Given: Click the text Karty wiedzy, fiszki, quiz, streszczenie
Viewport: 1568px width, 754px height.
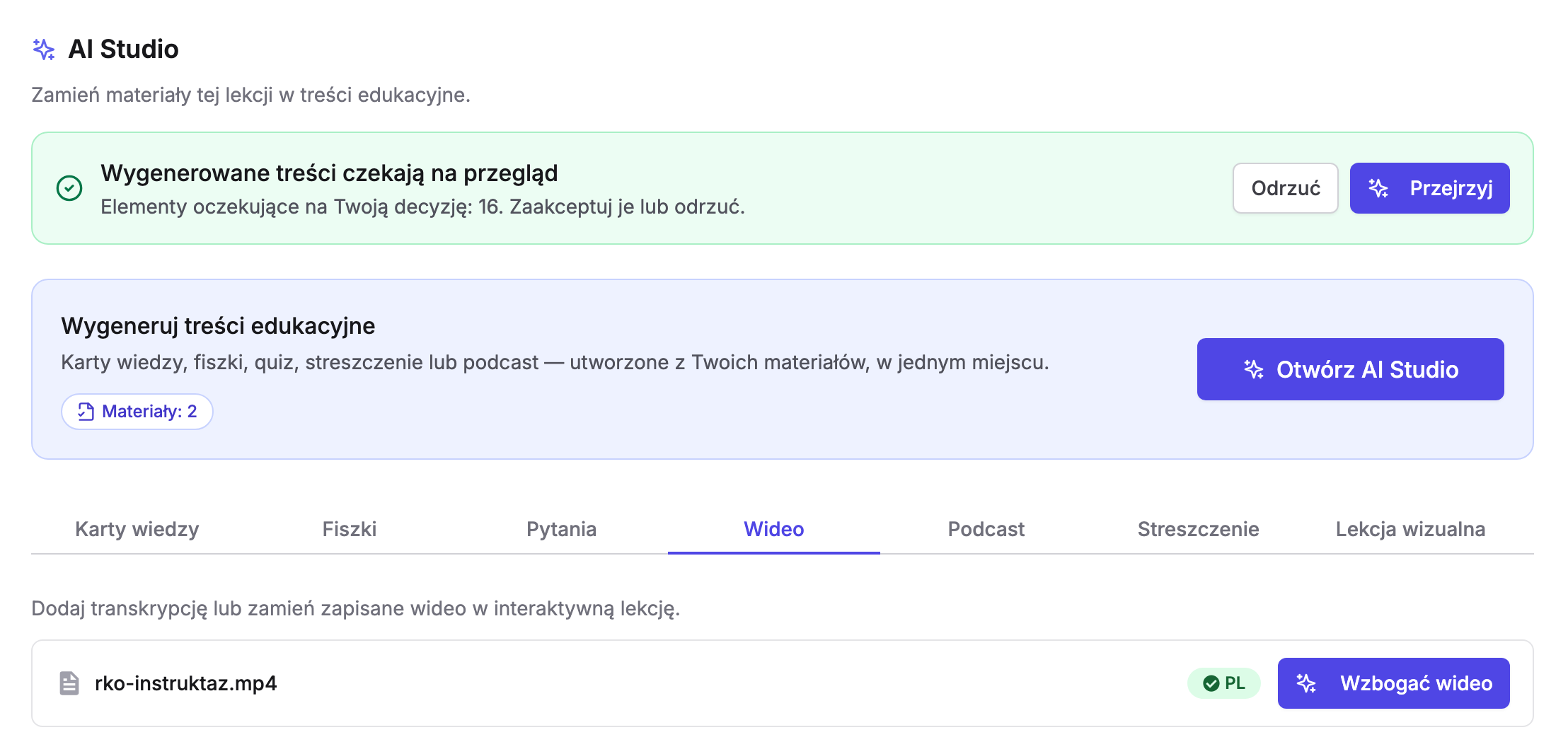Looking at the screenshot, I should (x=242, y=363).
